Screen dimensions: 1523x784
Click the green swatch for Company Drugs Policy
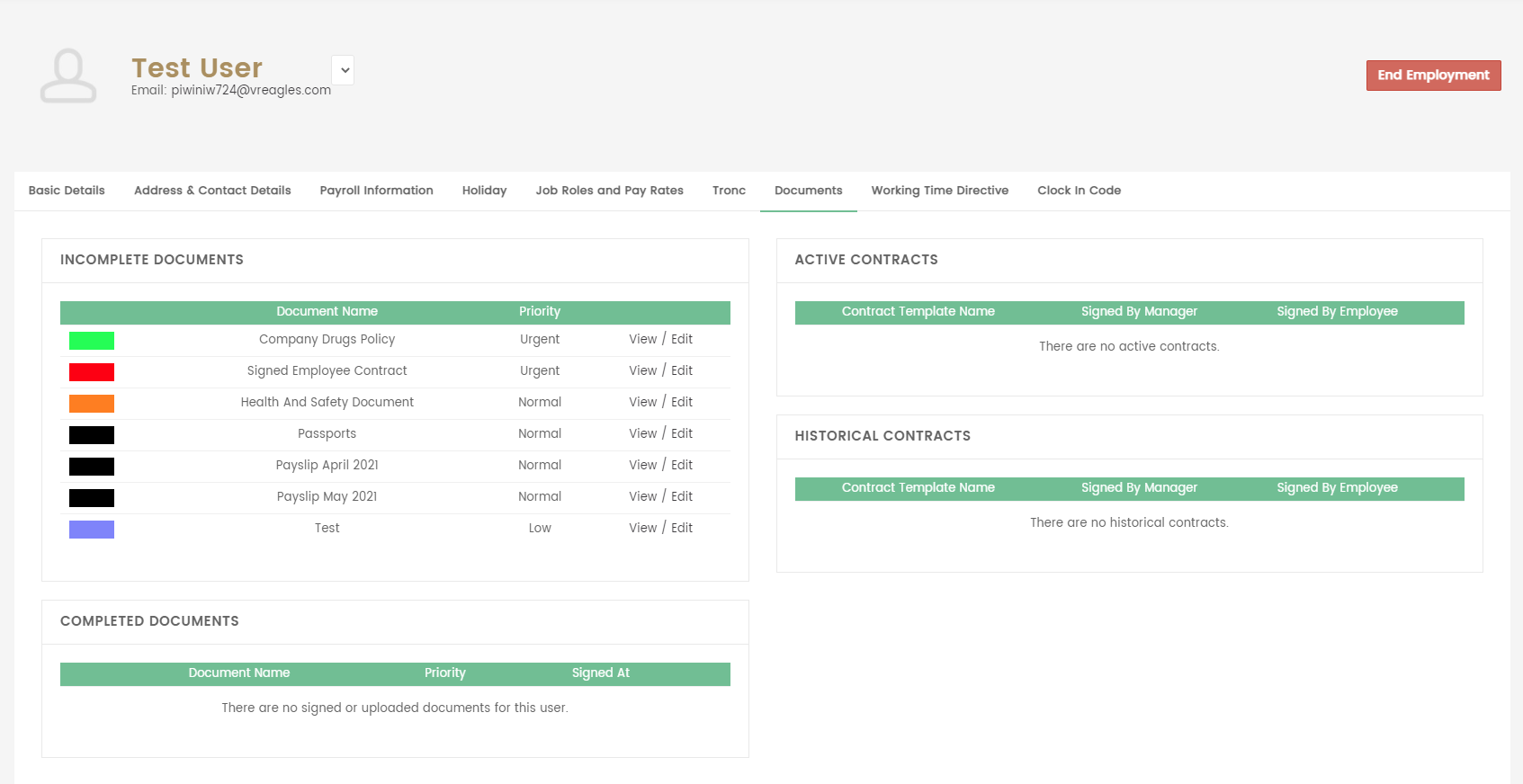point(92,341)
